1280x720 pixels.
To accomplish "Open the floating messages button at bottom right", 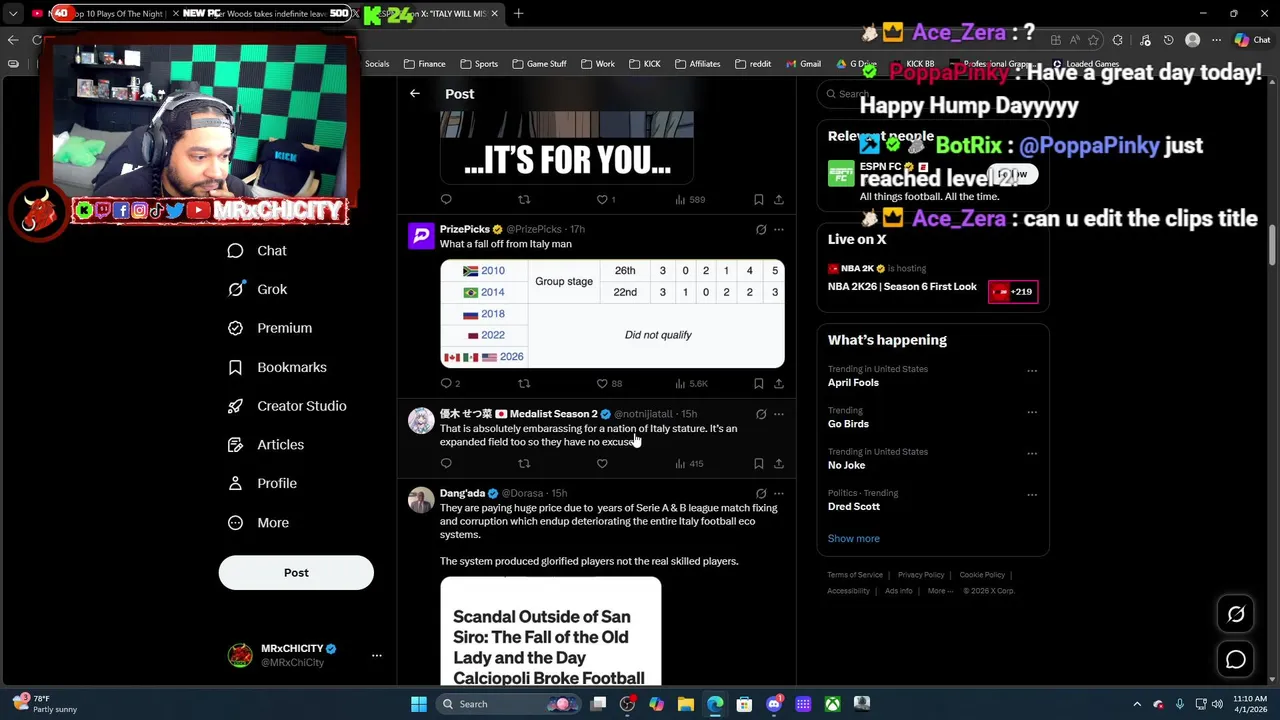I will 1236,659.
